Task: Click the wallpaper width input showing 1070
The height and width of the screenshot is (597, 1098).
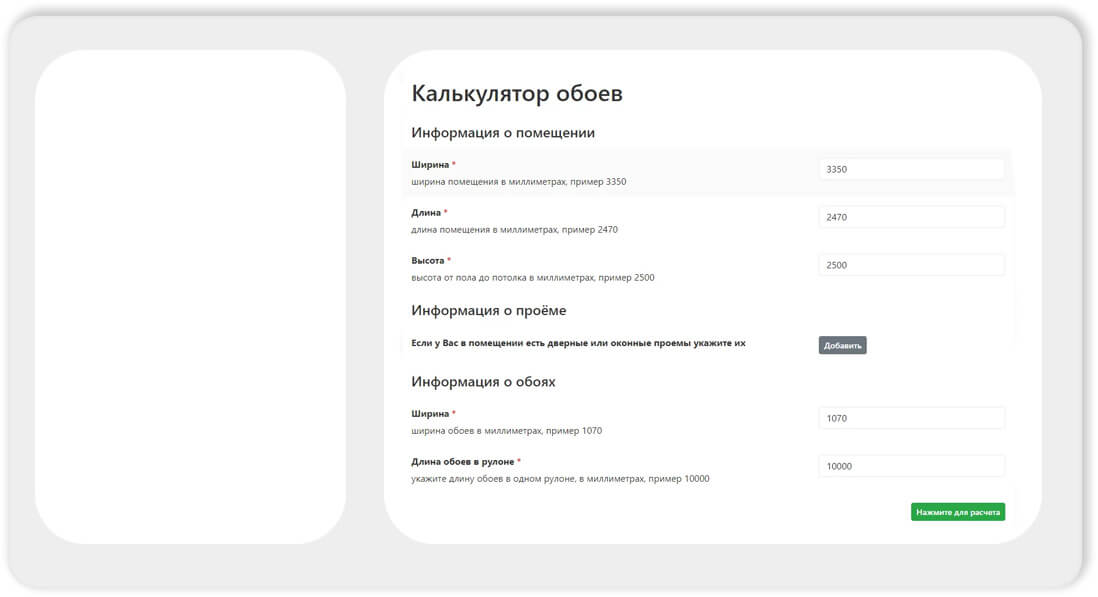Action: pos(911,419)
